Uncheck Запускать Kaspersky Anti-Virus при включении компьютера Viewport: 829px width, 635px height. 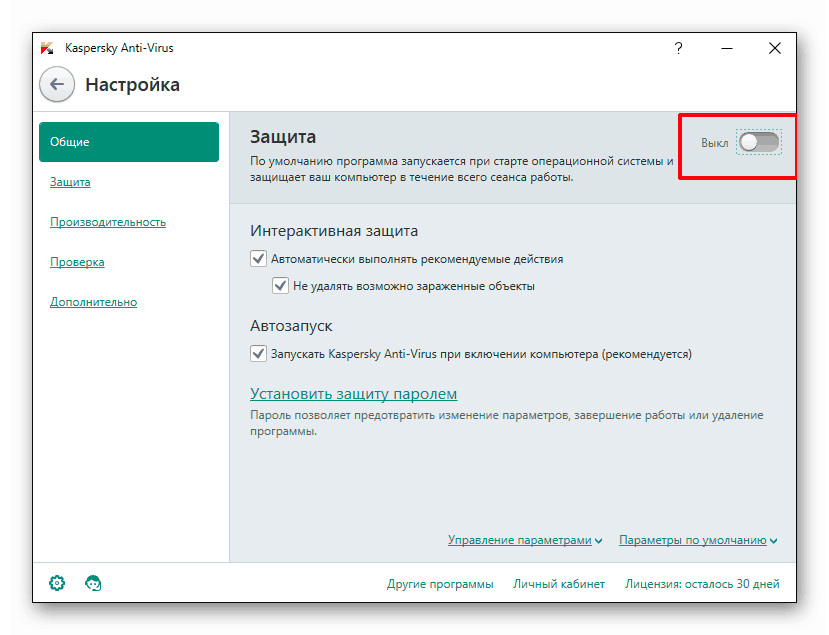258,354
